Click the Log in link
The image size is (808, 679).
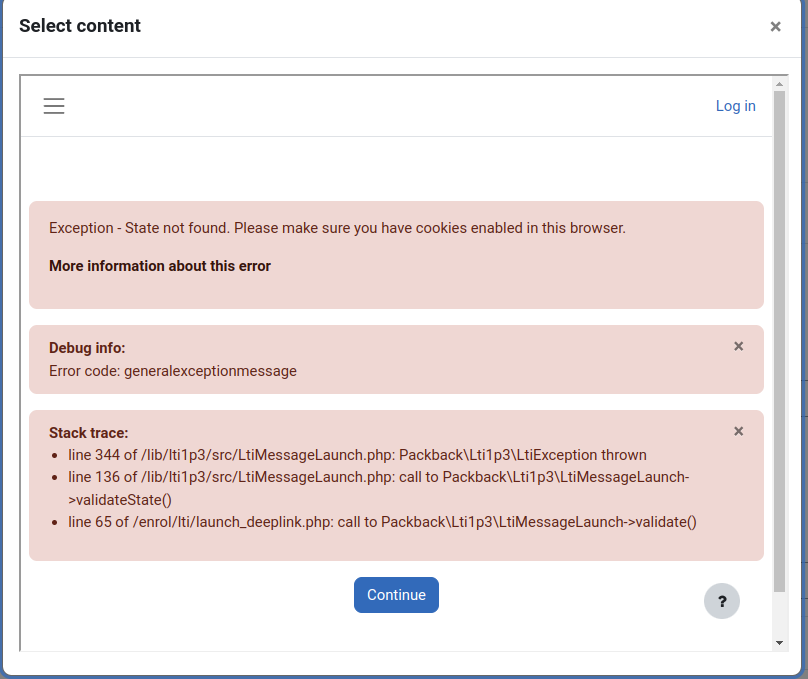coord(735,106)
